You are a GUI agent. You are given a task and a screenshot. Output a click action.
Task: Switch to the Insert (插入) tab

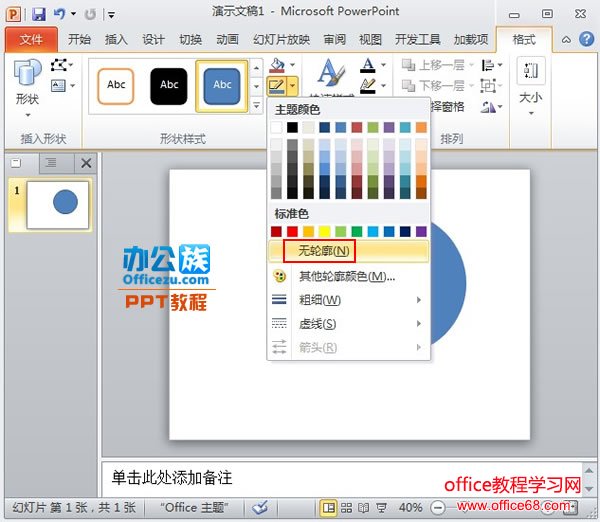[116, 39]
